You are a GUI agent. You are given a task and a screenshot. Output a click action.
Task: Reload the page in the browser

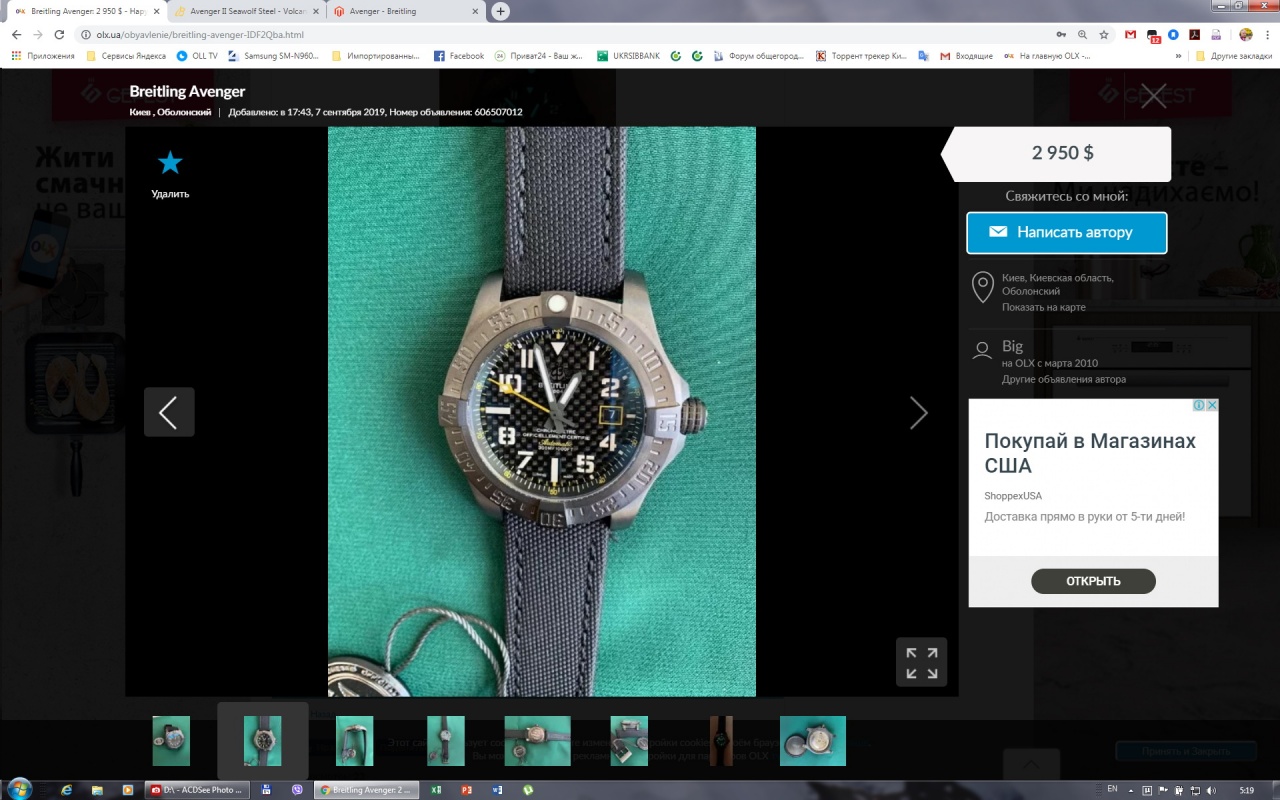click(58, 34)
